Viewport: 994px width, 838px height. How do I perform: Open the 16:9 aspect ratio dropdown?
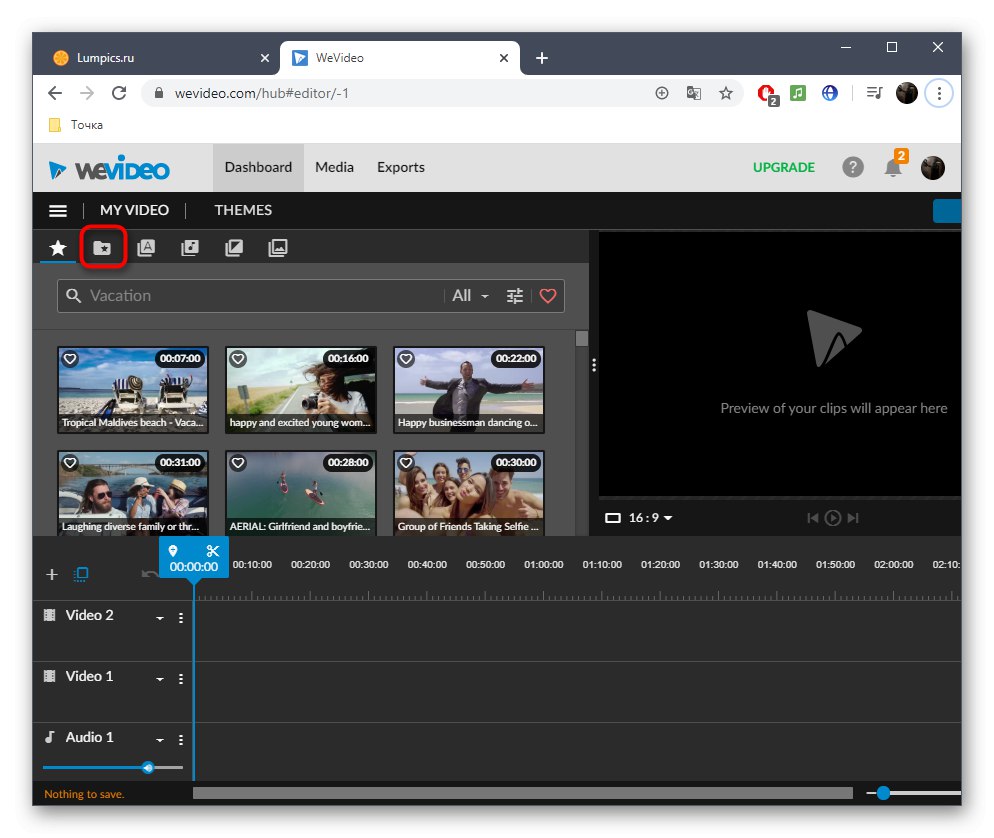[x=641, y=518]
